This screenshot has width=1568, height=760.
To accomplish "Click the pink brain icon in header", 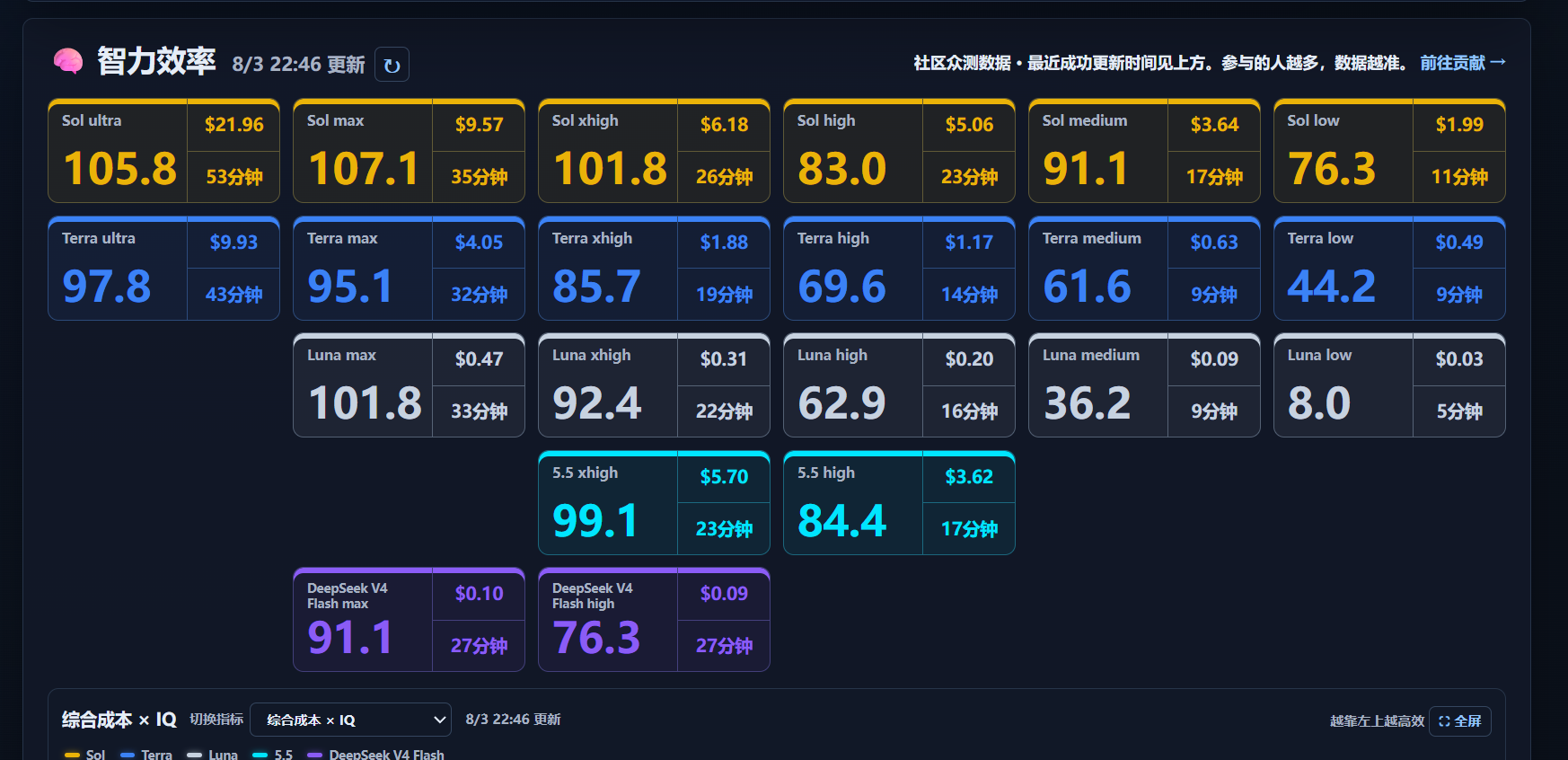I will [x=68, y=61].
